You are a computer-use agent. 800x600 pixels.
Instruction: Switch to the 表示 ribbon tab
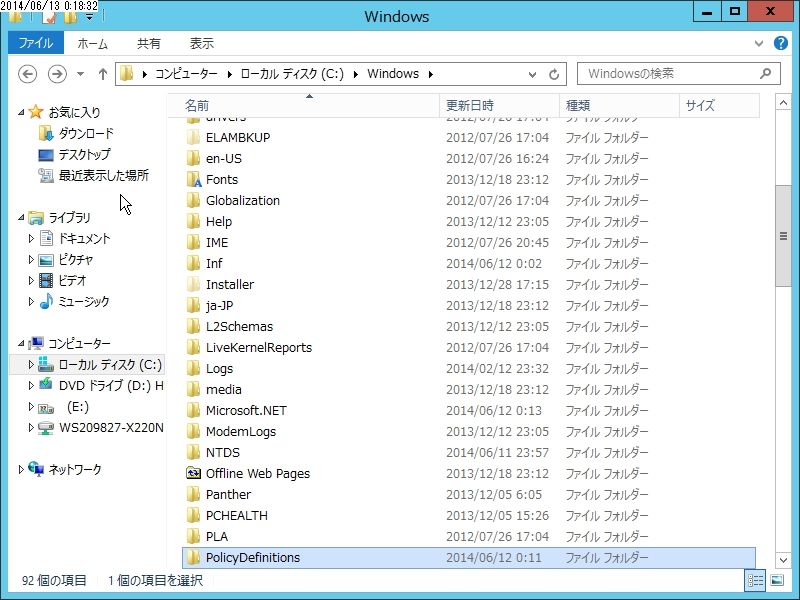click(202, 44)
